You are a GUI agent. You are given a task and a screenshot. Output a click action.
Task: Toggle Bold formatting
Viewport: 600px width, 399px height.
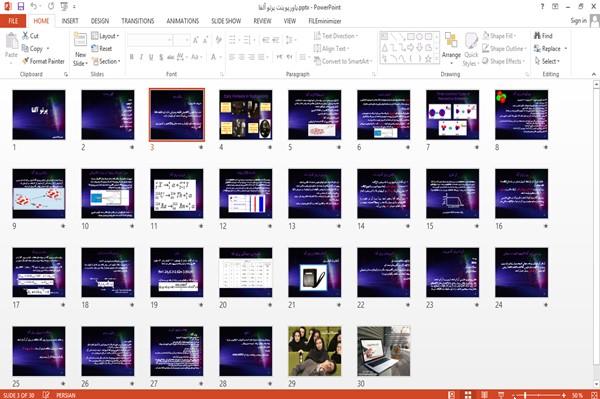pos(132,57)
